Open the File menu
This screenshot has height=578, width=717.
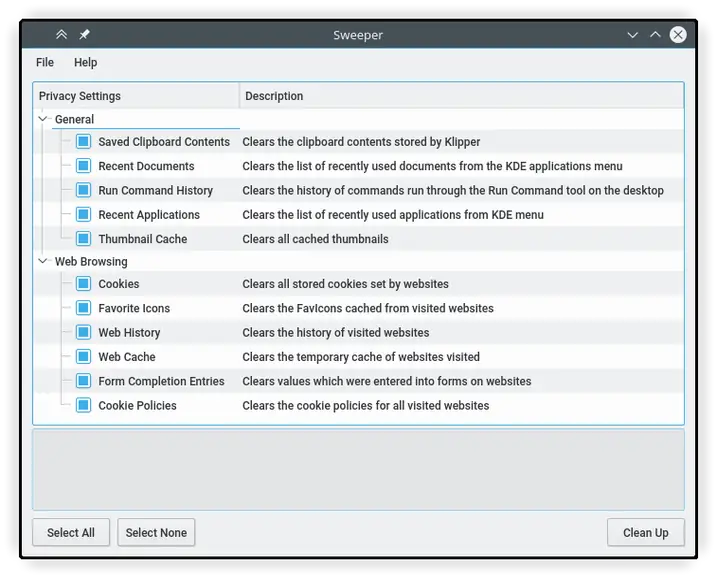click(x=45, y=62)
